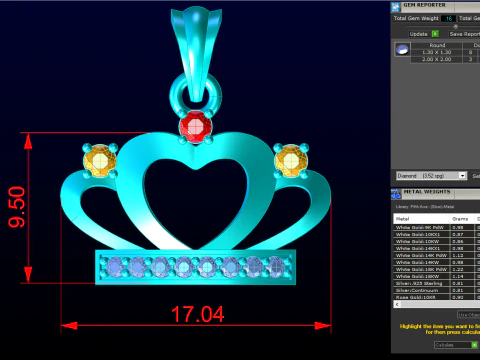Viewport: 480px width, 360px height.
Task: Click the Metal Weights panel icon
Action: [396, 194]
